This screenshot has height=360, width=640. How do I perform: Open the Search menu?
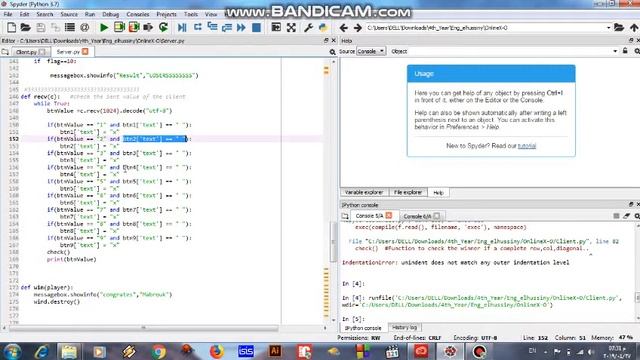[44, 14]
